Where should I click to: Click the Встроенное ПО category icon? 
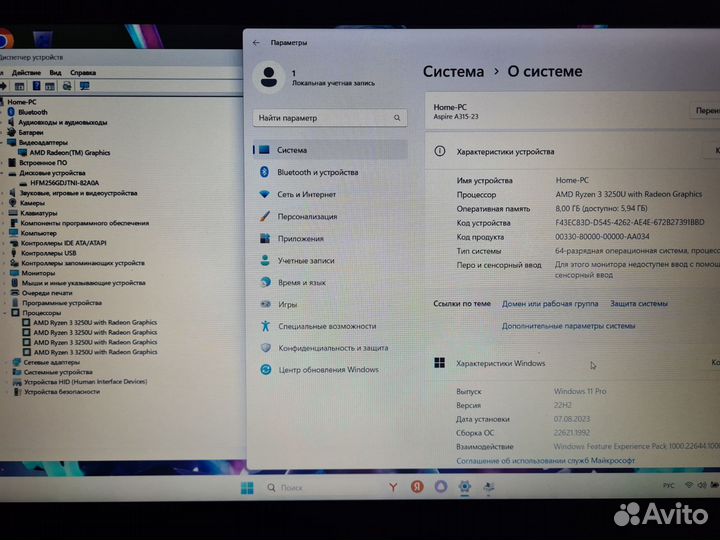[12, 163]
